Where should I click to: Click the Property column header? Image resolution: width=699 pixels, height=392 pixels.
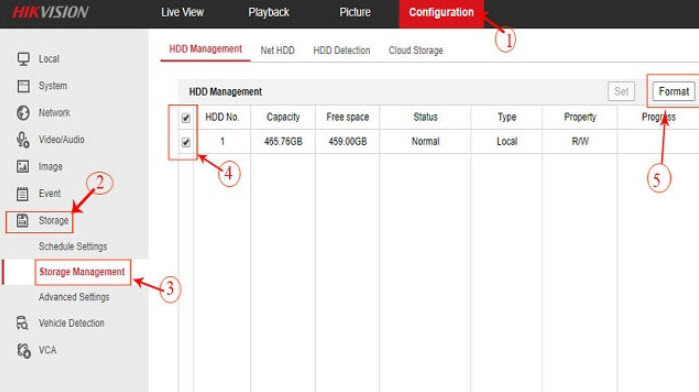(580, 117)
